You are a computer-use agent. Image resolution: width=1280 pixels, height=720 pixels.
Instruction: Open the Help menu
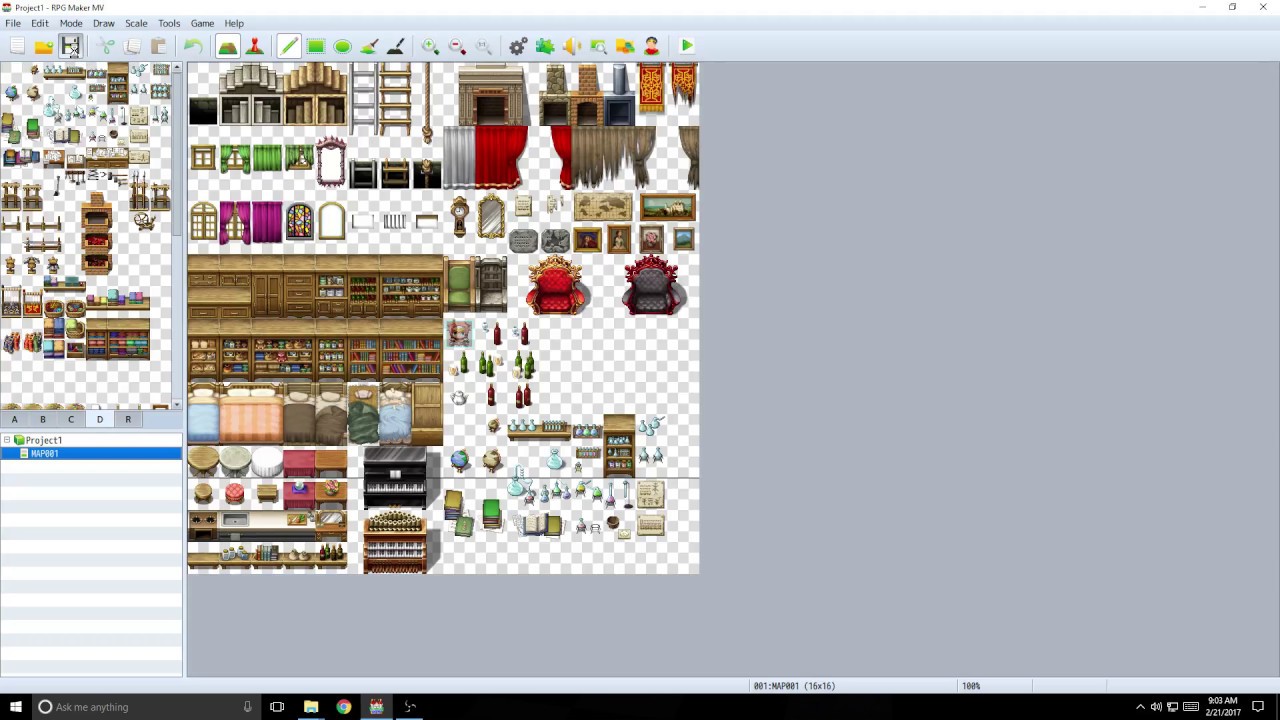pyautogui.click(x=234, y=23)
